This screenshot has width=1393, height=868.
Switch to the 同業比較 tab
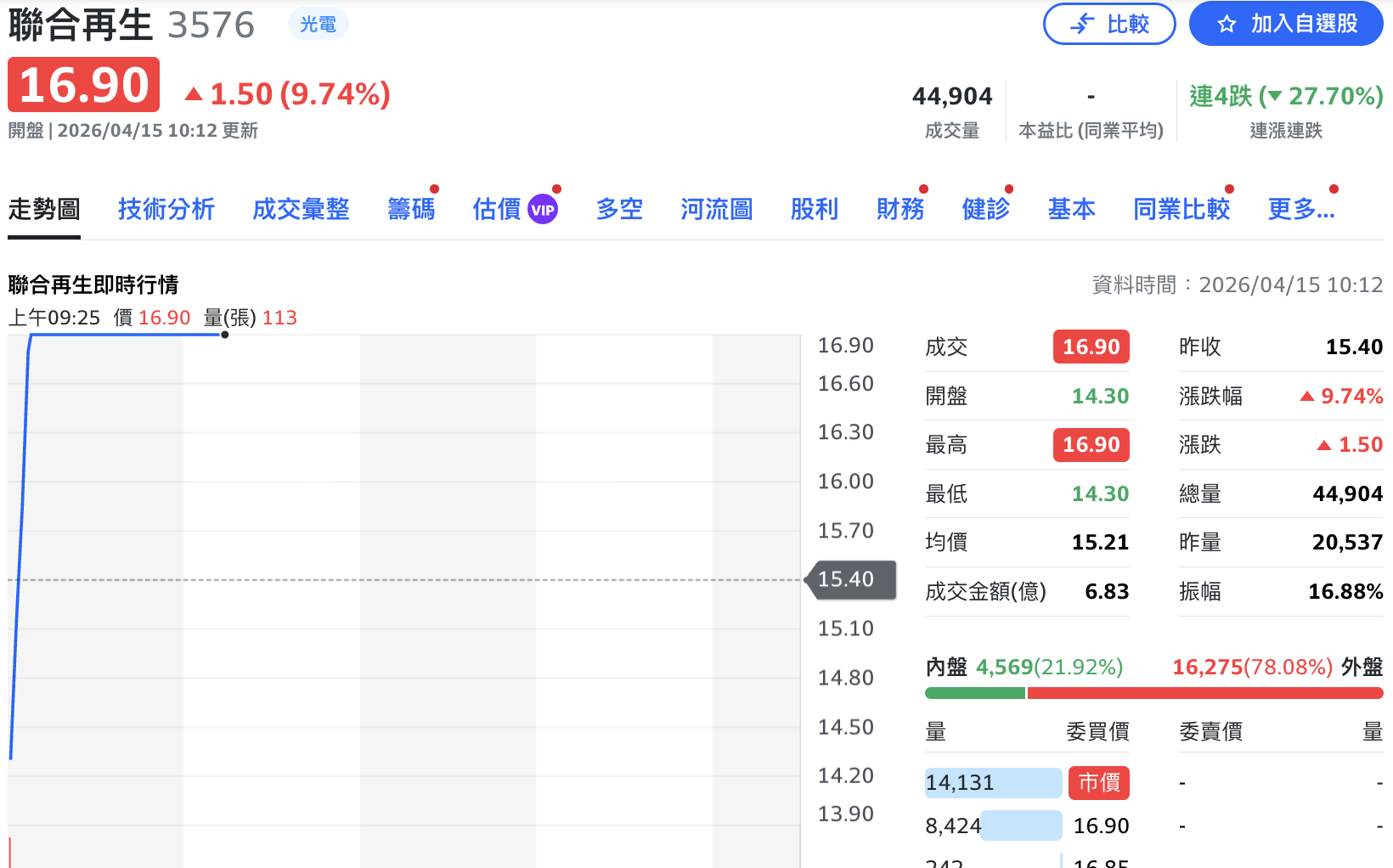pos(1182,209)
